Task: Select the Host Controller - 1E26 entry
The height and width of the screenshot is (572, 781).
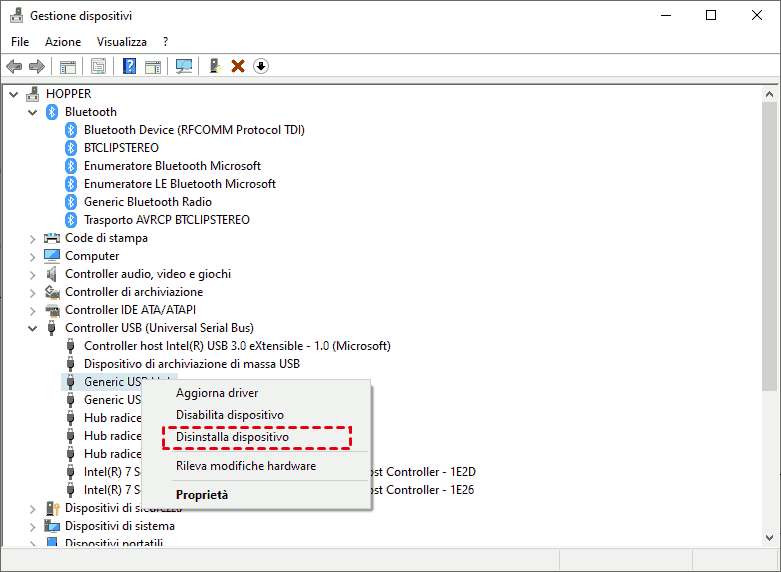Action: click(x=423, y=490)
